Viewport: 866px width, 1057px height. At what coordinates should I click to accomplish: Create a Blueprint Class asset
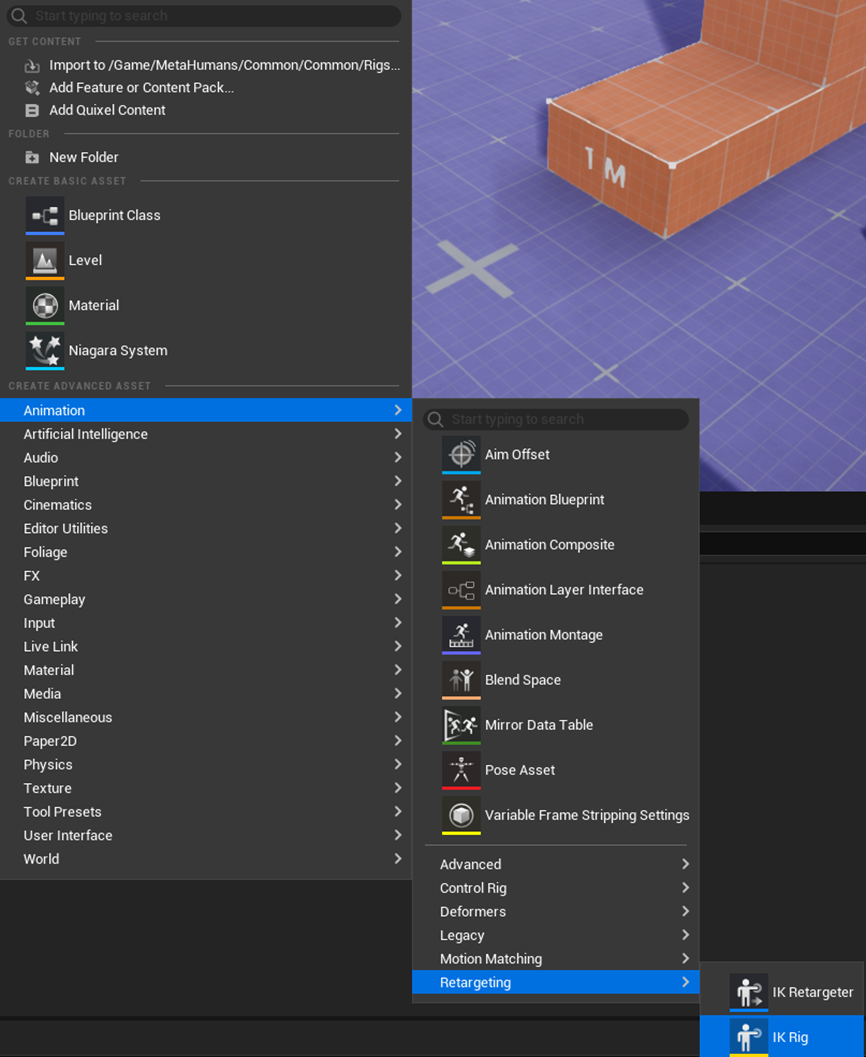coord(206,215)
